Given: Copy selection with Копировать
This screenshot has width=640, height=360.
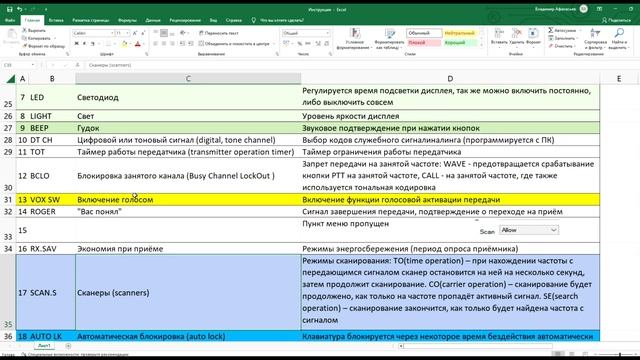Looking at the screenshot, I should pyautogui.click(x=37, y=38).
